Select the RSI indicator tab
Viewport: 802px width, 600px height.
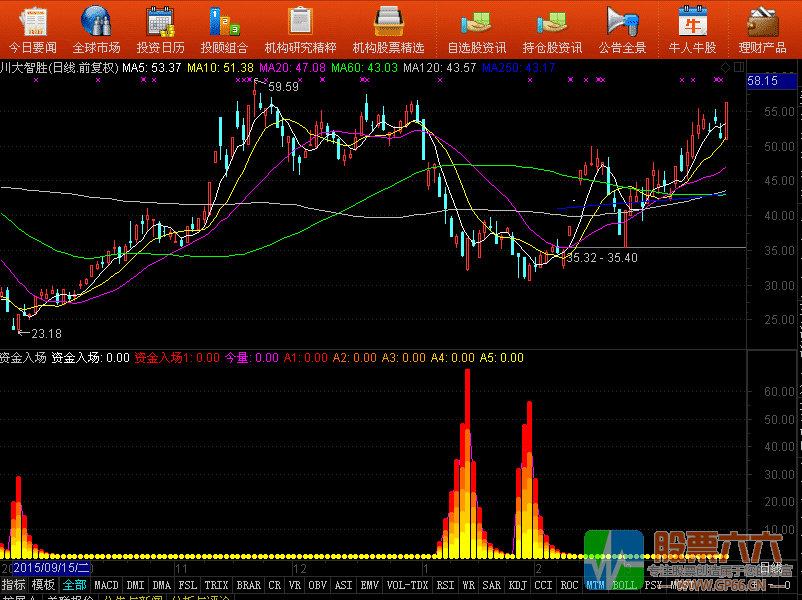click(445, 585)
